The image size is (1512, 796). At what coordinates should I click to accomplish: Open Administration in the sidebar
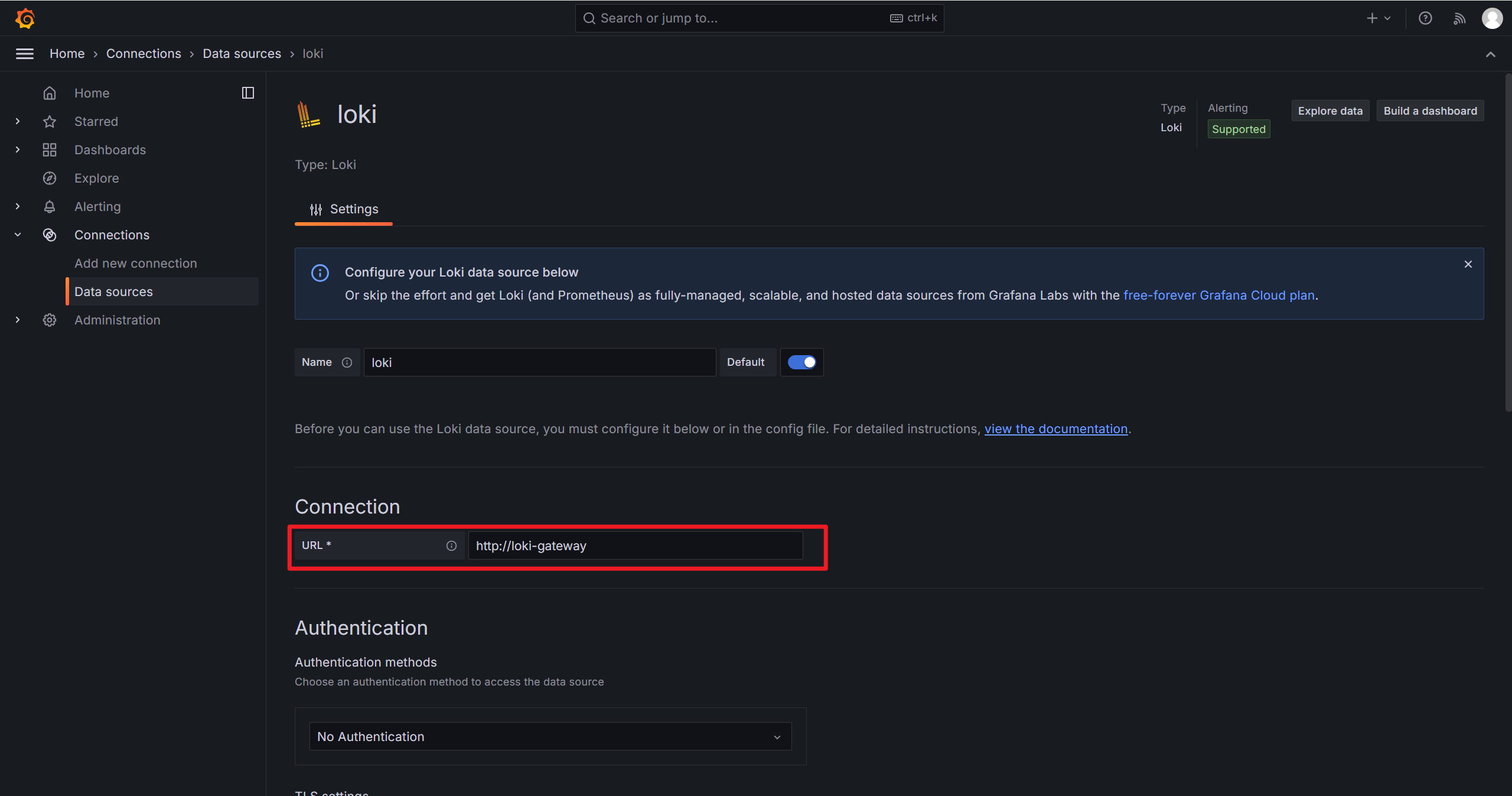pyautogui.click(x=118, y=320)
